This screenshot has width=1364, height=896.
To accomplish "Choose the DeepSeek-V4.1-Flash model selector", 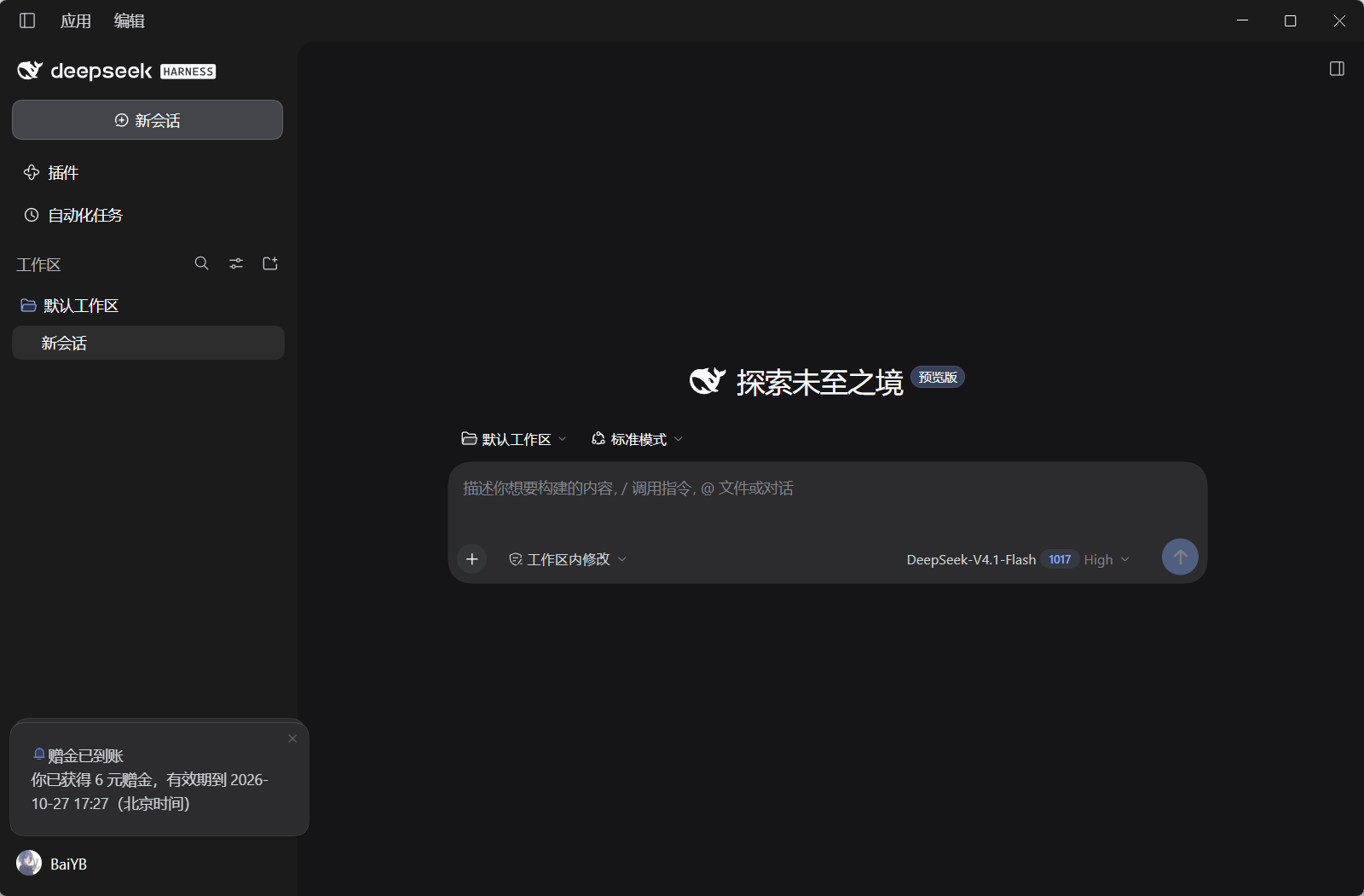I will pyautogui.click(x=971, y=559).
